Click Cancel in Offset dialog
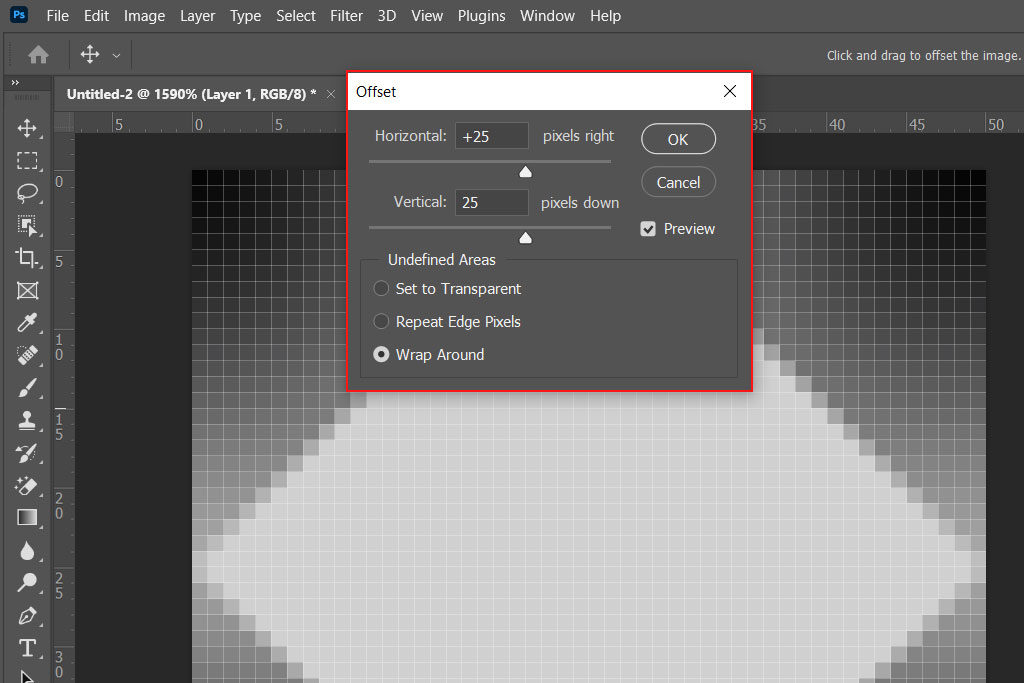 (678, 182)
